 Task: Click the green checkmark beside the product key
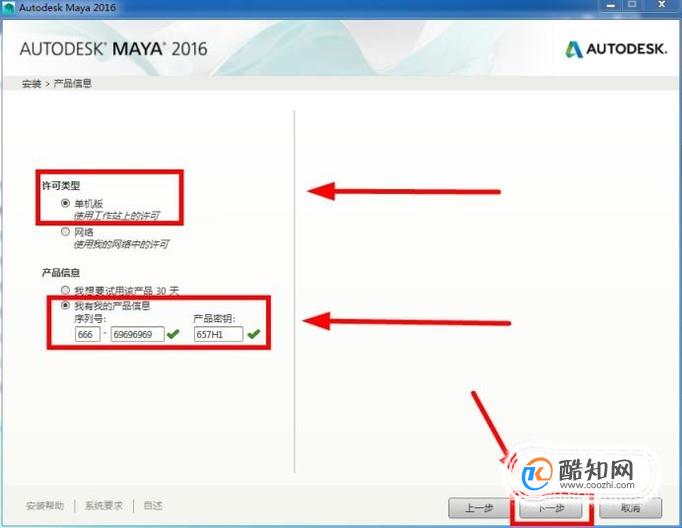click(x=254, y=334)
